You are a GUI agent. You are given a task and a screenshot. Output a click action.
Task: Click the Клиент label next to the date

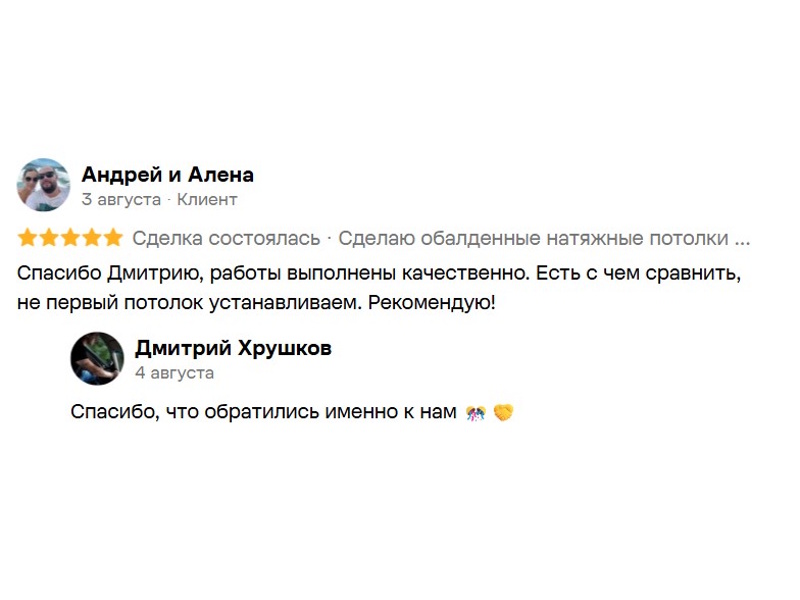pyautogui.click(x=207, y=199)
